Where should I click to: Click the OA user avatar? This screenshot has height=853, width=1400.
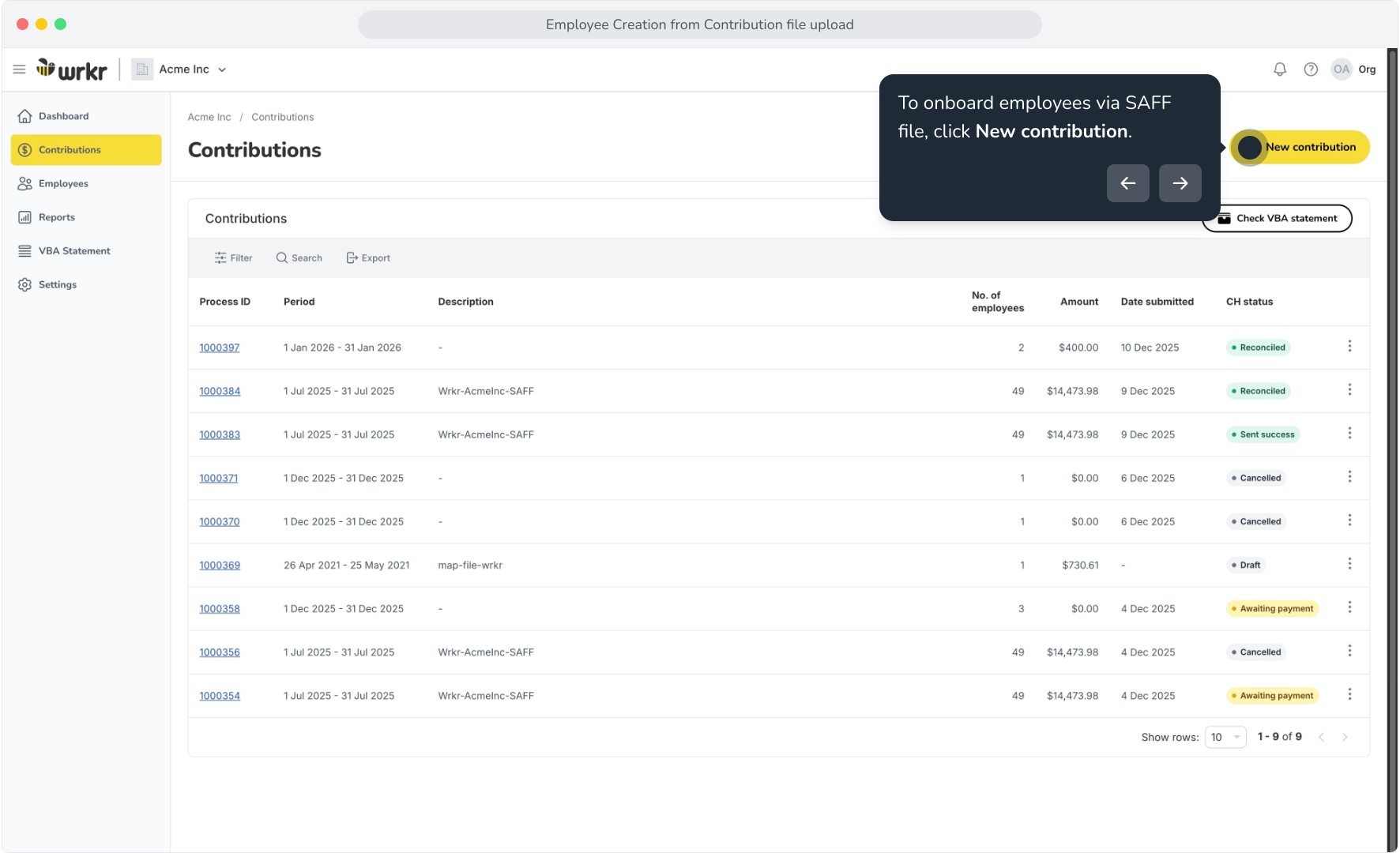[x=1342, y=70]
